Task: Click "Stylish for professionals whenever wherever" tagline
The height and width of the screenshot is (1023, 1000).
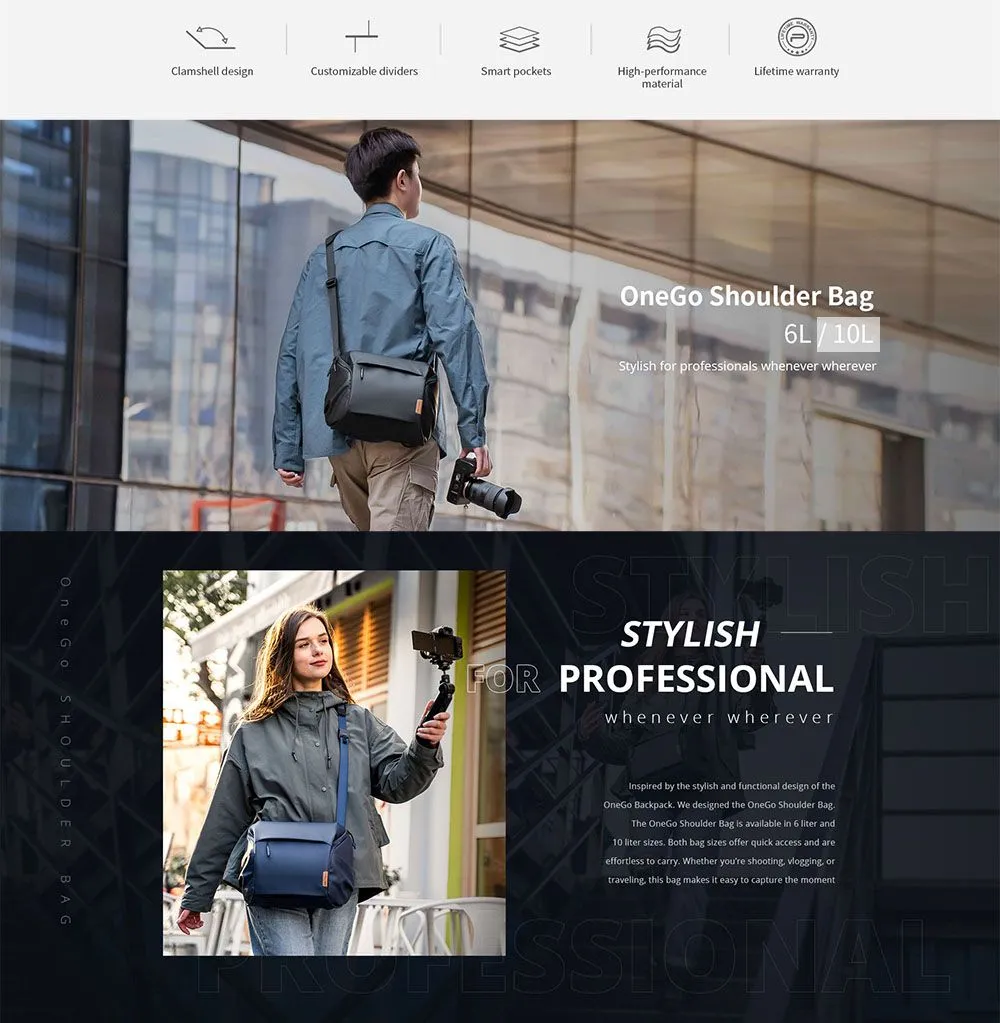Action: pos(747,366)
